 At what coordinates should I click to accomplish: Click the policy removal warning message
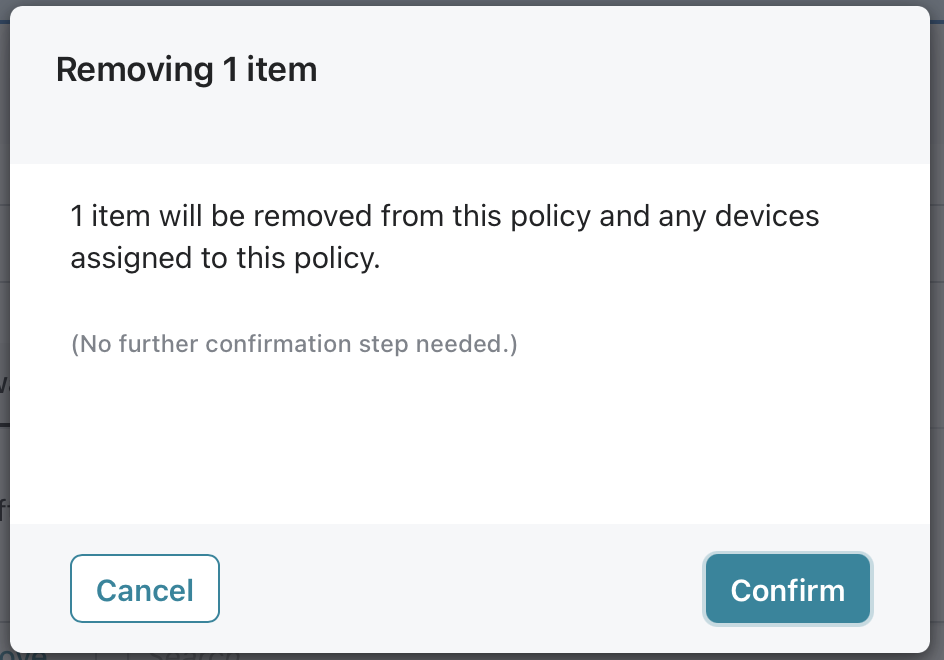click(445, 237)
